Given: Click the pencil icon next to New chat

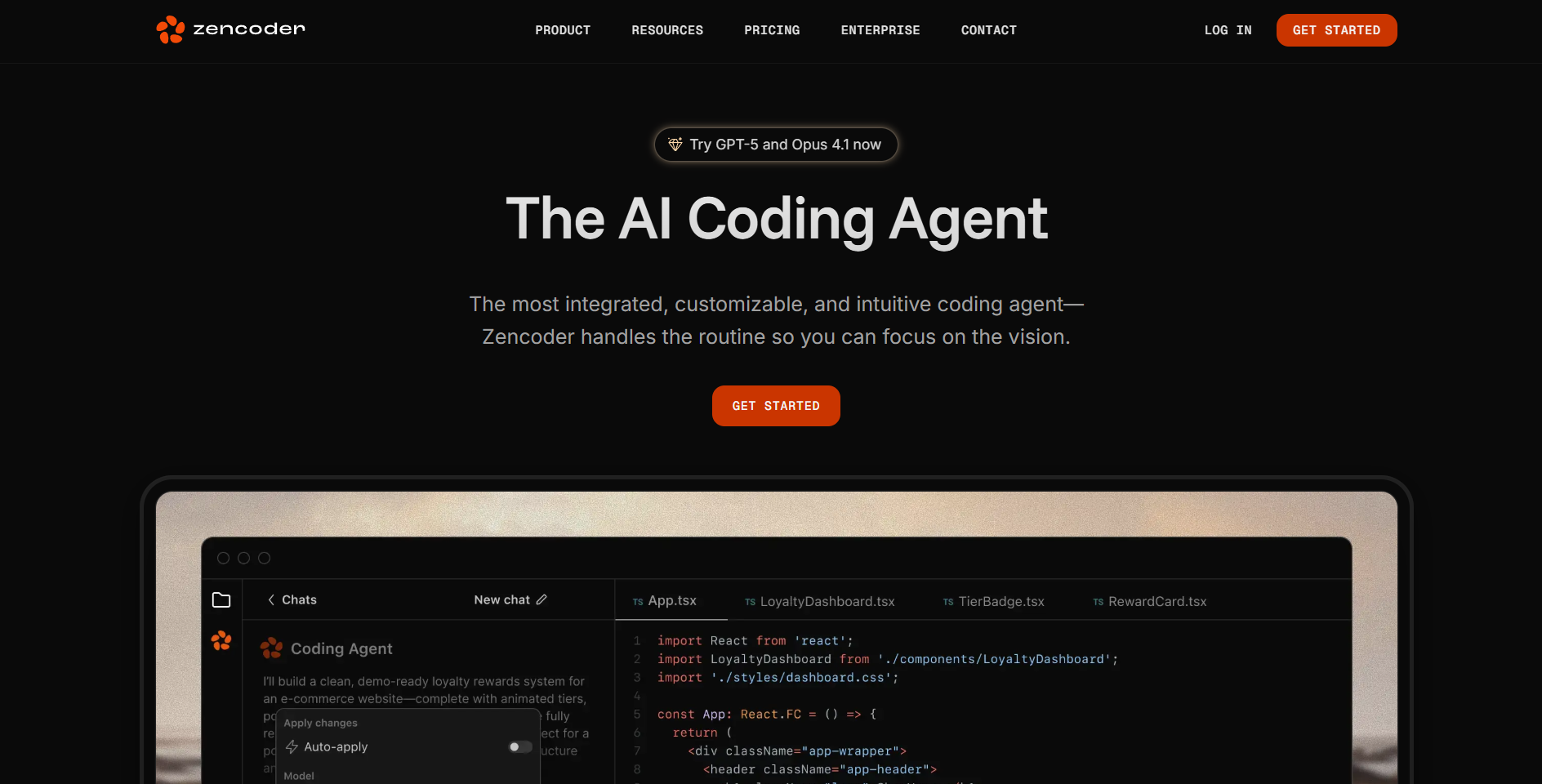Looking at the screenshot, I should 541,599.
